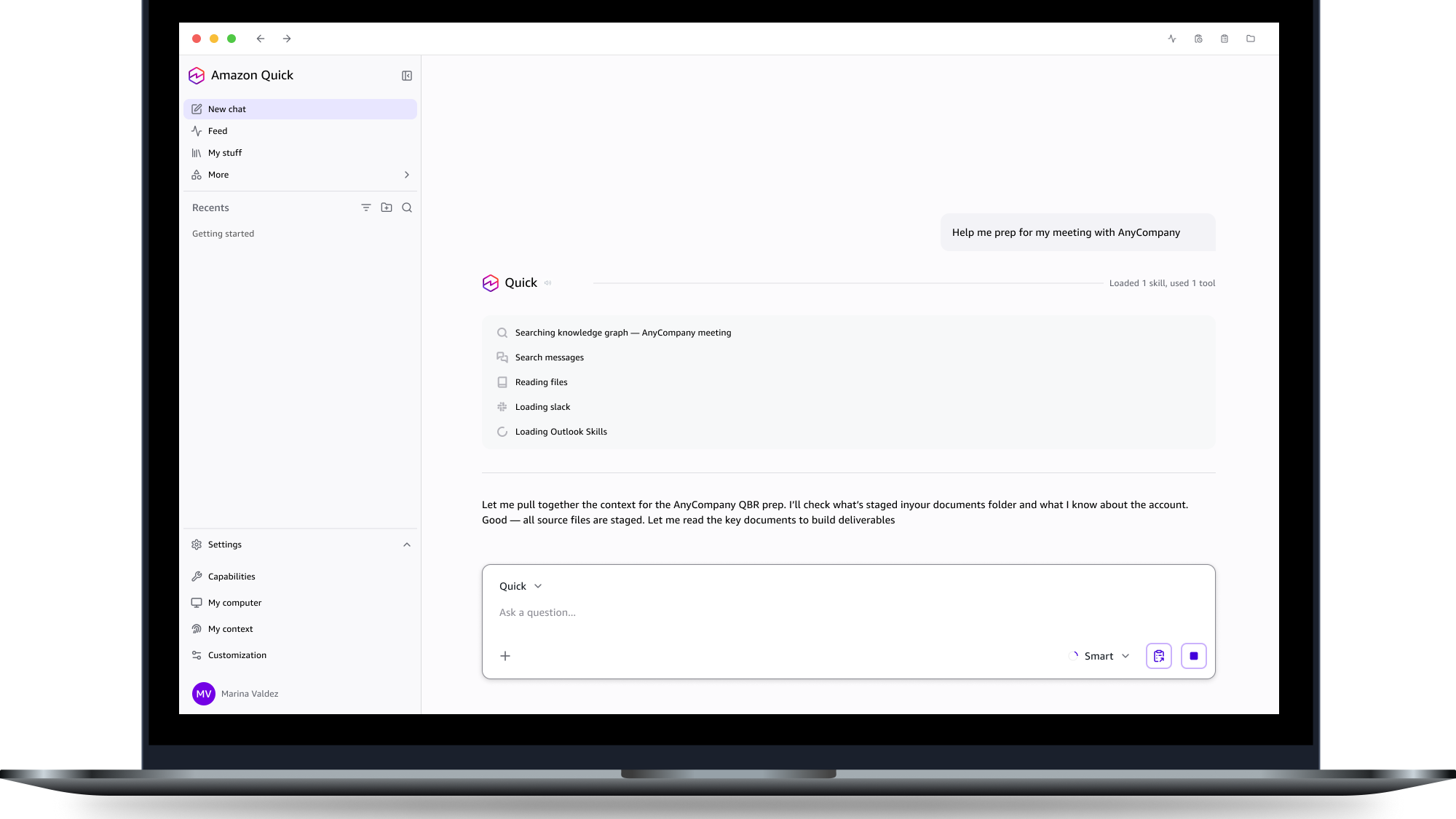Open the files folder icon in titlebar
1456x819 pixels.
[1251, 39]
